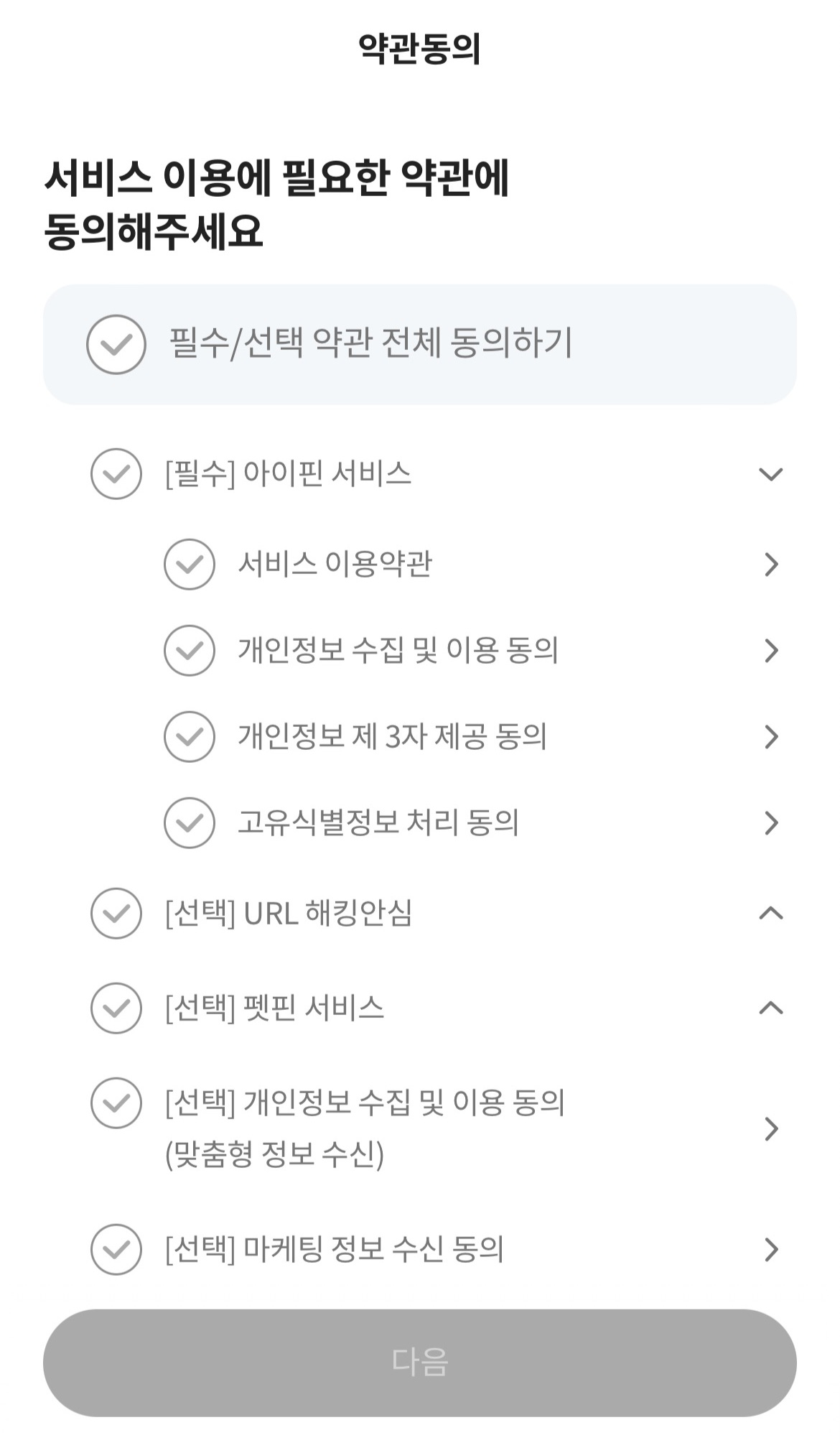Check the 개인정보 수집 및 이용 동의 checkbox
Viewport: 840px width, 1443px height.
coord(190,651)
